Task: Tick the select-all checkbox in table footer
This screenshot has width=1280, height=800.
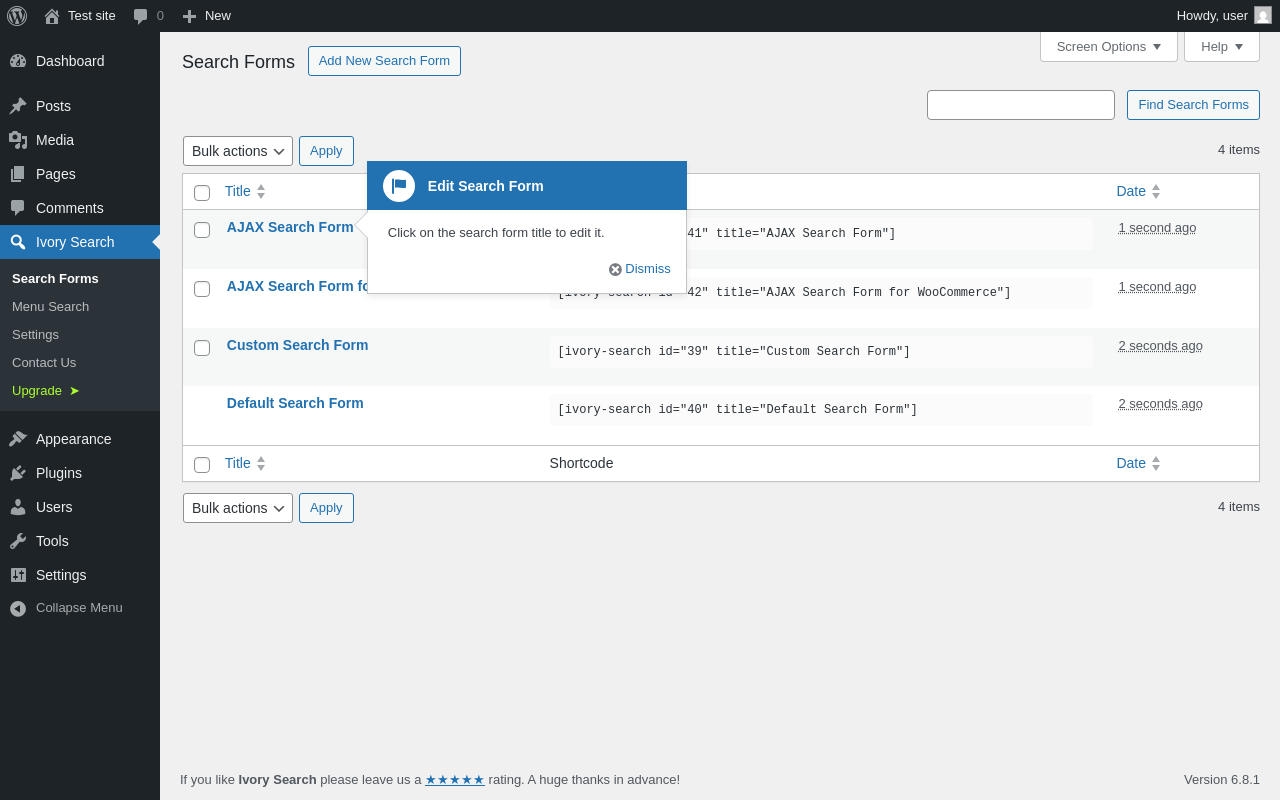Action: click(202, 465)
